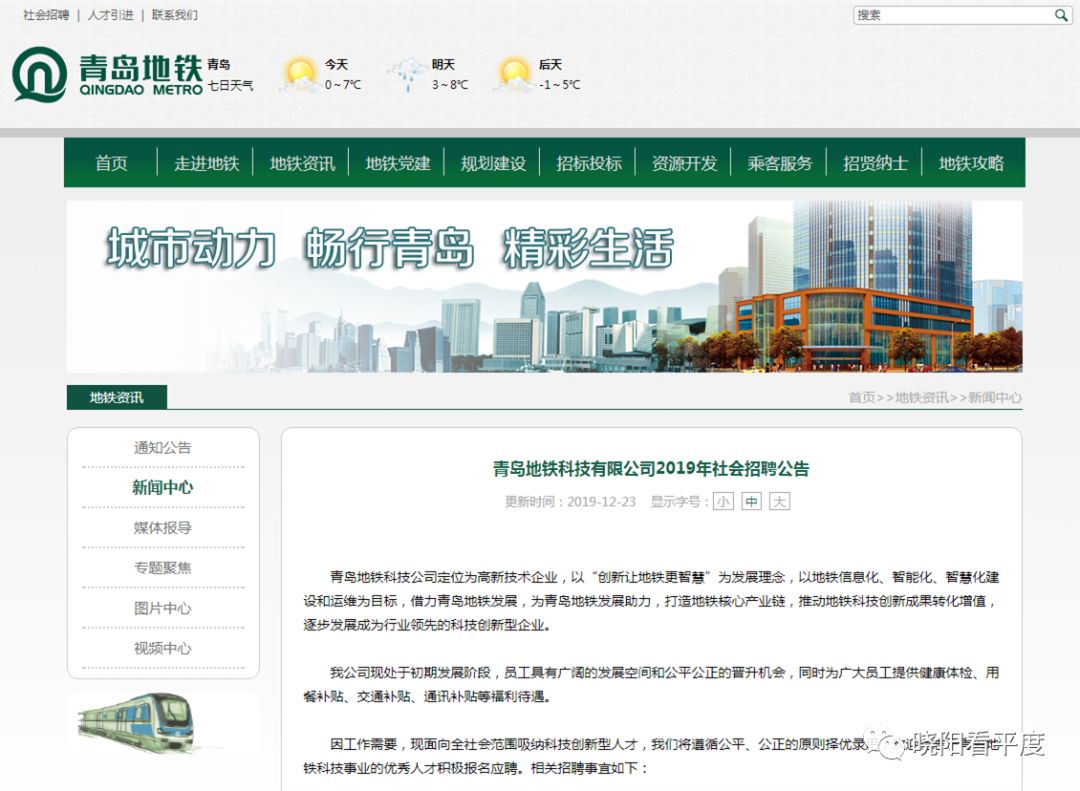Open the 乘客服务 navigation menu
The image size is (1080, 791).
click(x=780, y=163)
